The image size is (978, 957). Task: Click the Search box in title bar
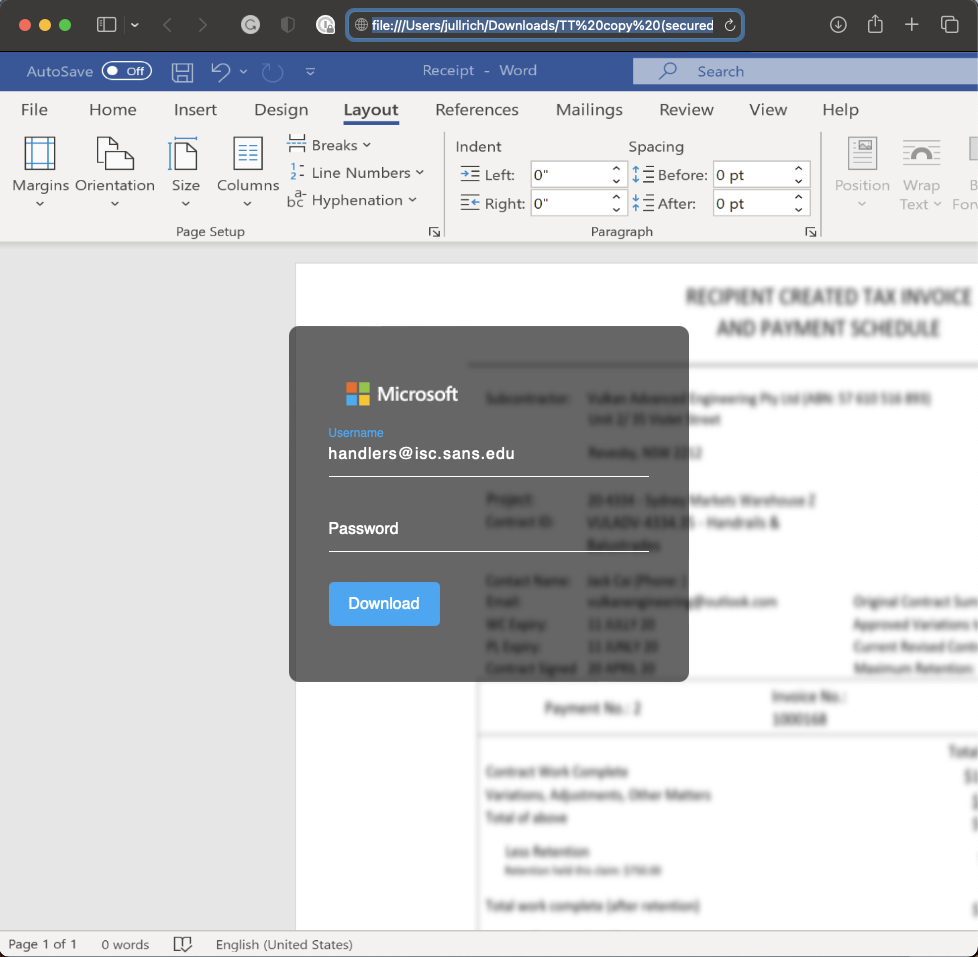point(800,71)
